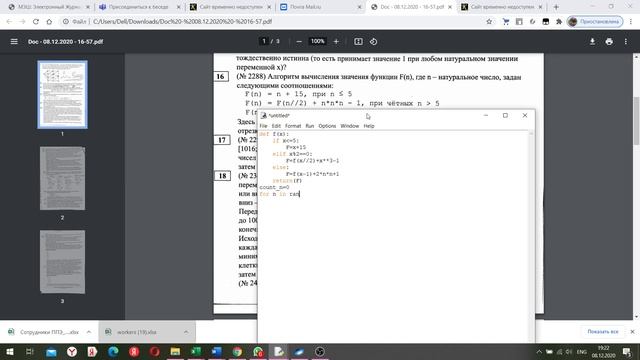The width and height of the screenshot is (640, 360).
Task: Switch to Присоединиться к беседе tab
Action: [x=139, y=7]
